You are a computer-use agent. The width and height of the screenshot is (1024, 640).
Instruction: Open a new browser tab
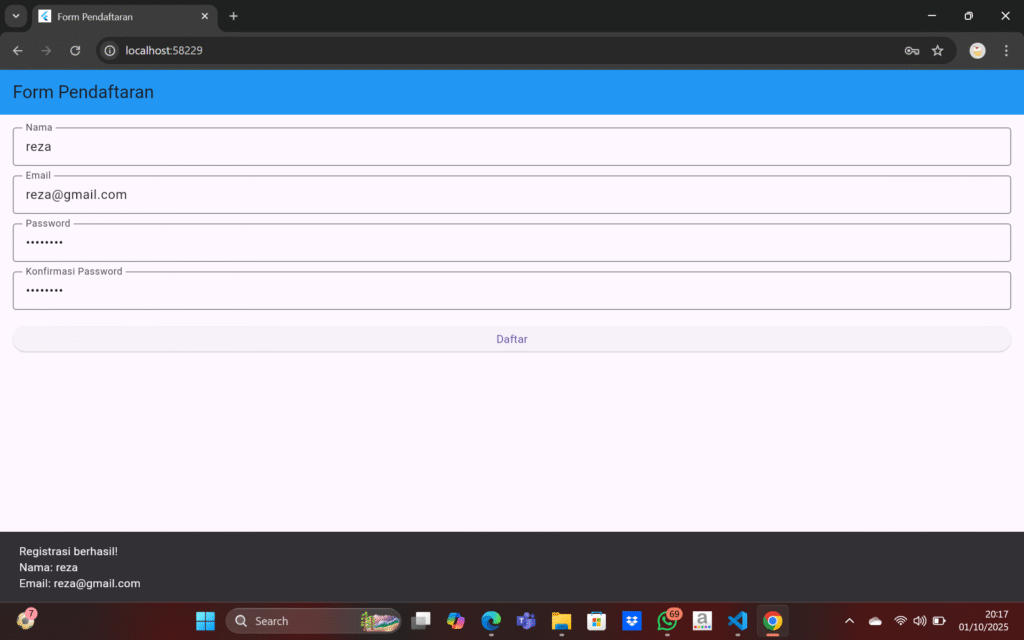(x=234, y=16)
